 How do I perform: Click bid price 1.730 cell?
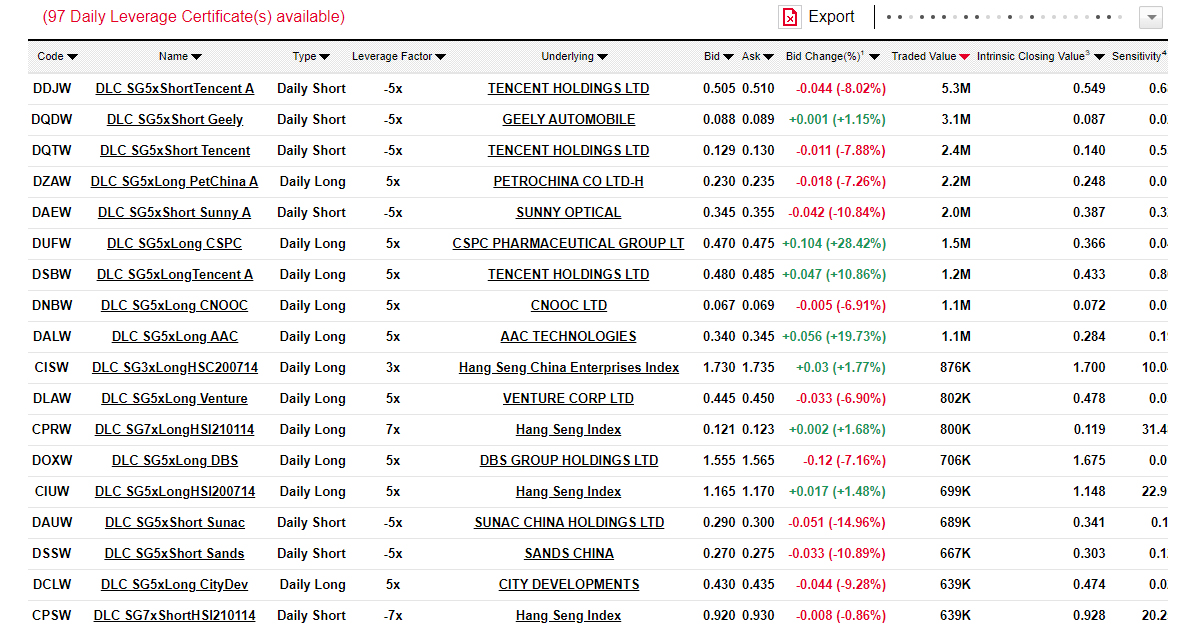(x=719, y=368)
